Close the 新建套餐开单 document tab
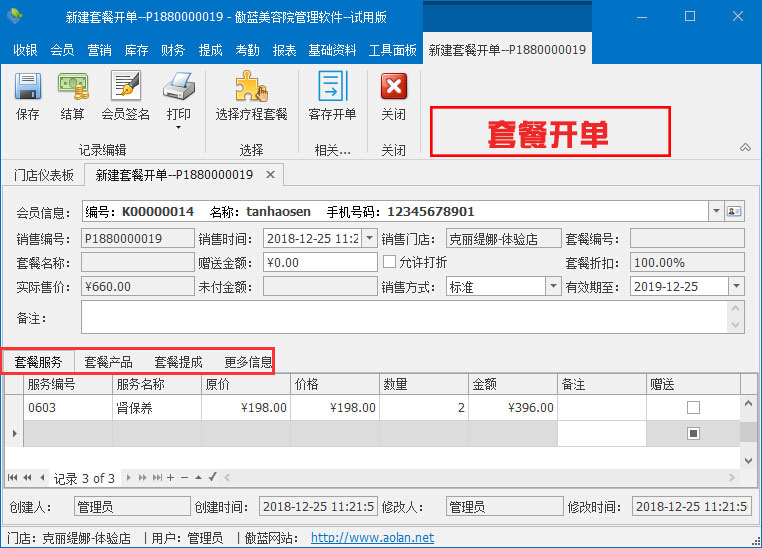 pos(270,175)
